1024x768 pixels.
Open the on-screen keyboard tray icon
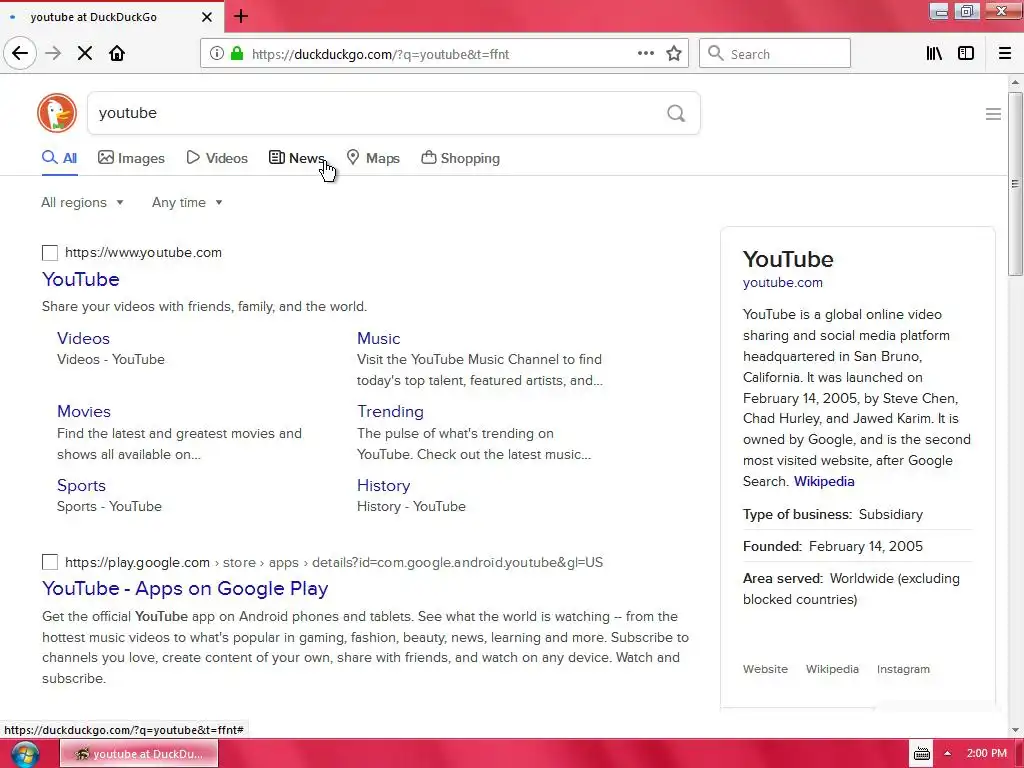pyautogui.click(x=922, y=754)
